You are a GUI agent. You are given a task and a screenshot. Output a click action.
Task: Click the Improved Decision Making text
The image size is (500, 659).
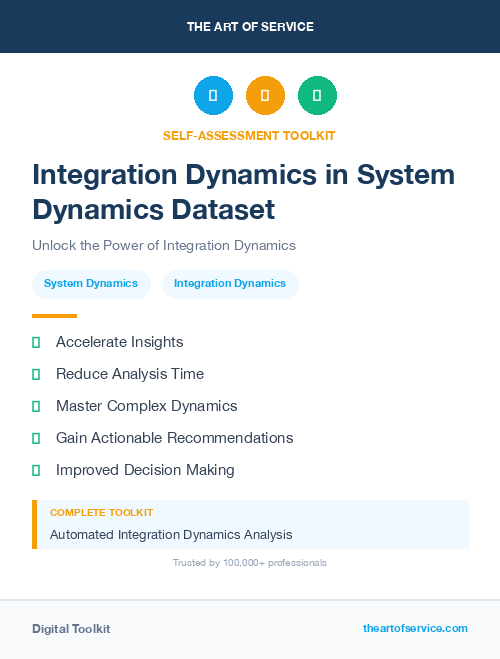(145, 470)
